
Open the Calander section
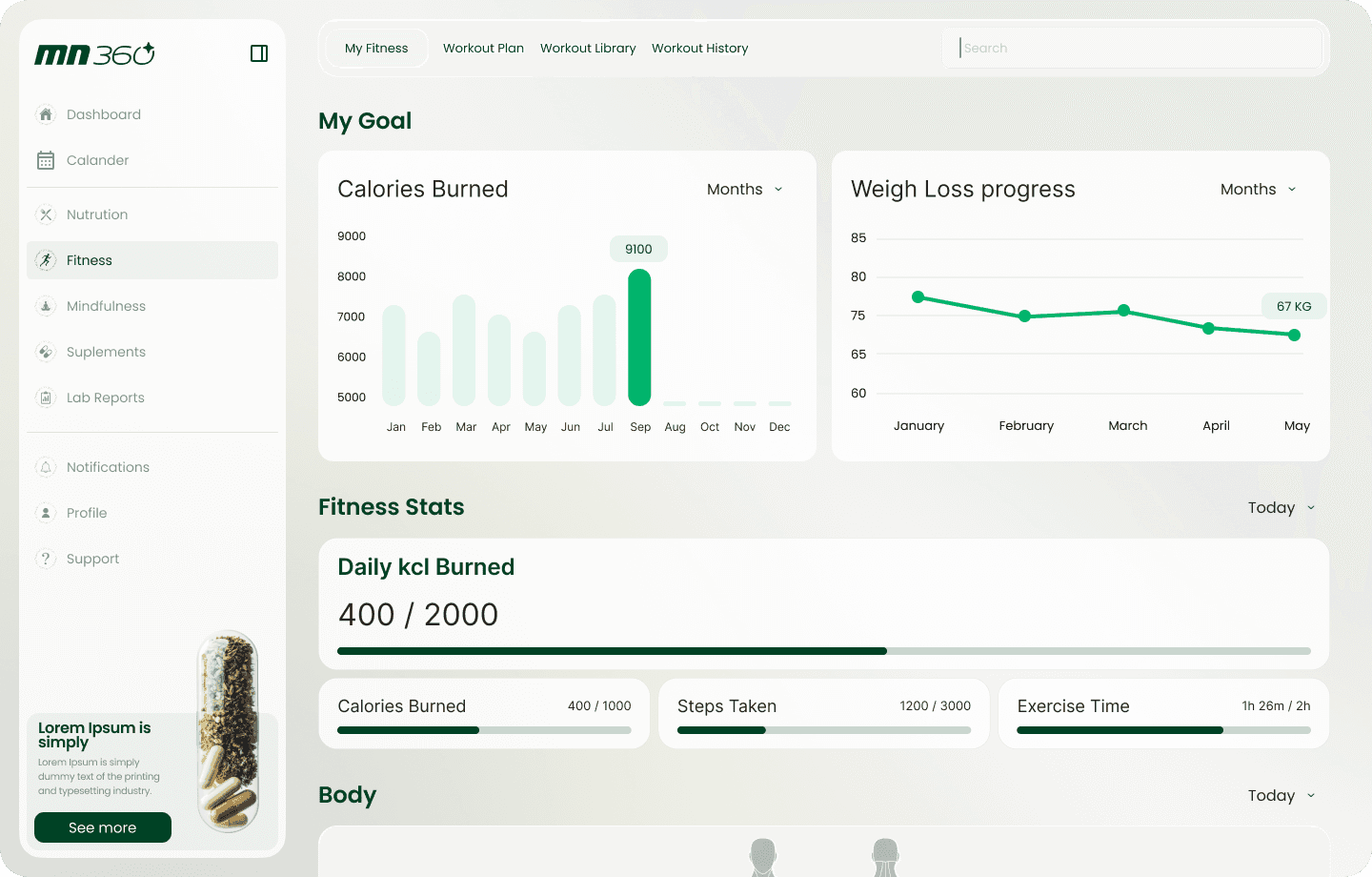point(152,160)
